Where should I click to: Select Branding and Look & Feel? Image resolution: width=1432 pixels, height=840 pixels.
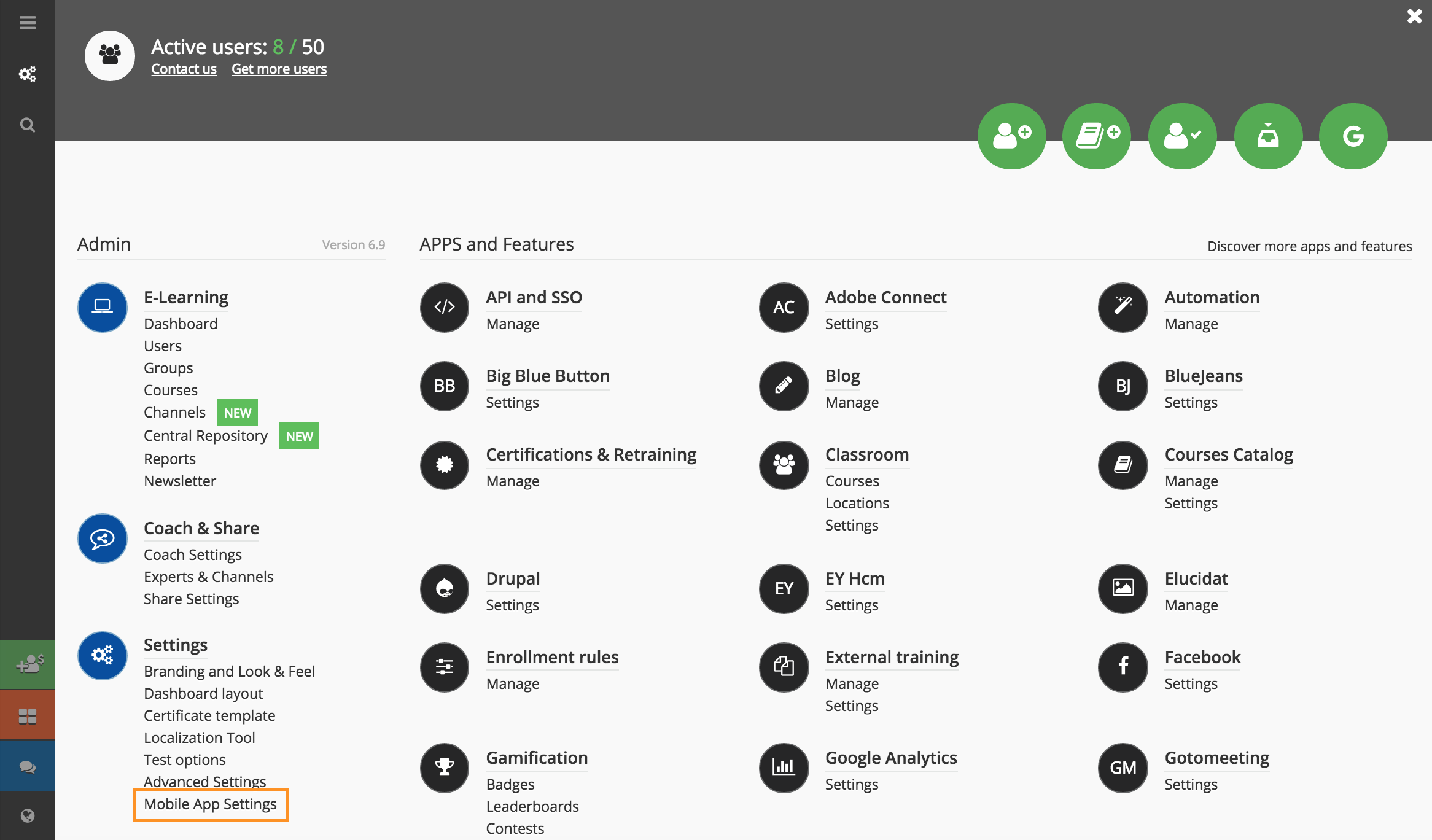point(229,672)
